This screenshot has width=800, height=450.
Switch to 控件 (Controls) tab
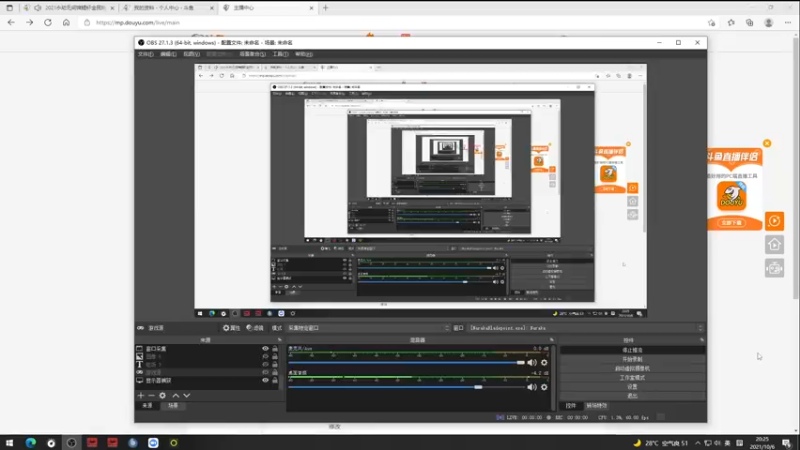click(x=571, y=406)
